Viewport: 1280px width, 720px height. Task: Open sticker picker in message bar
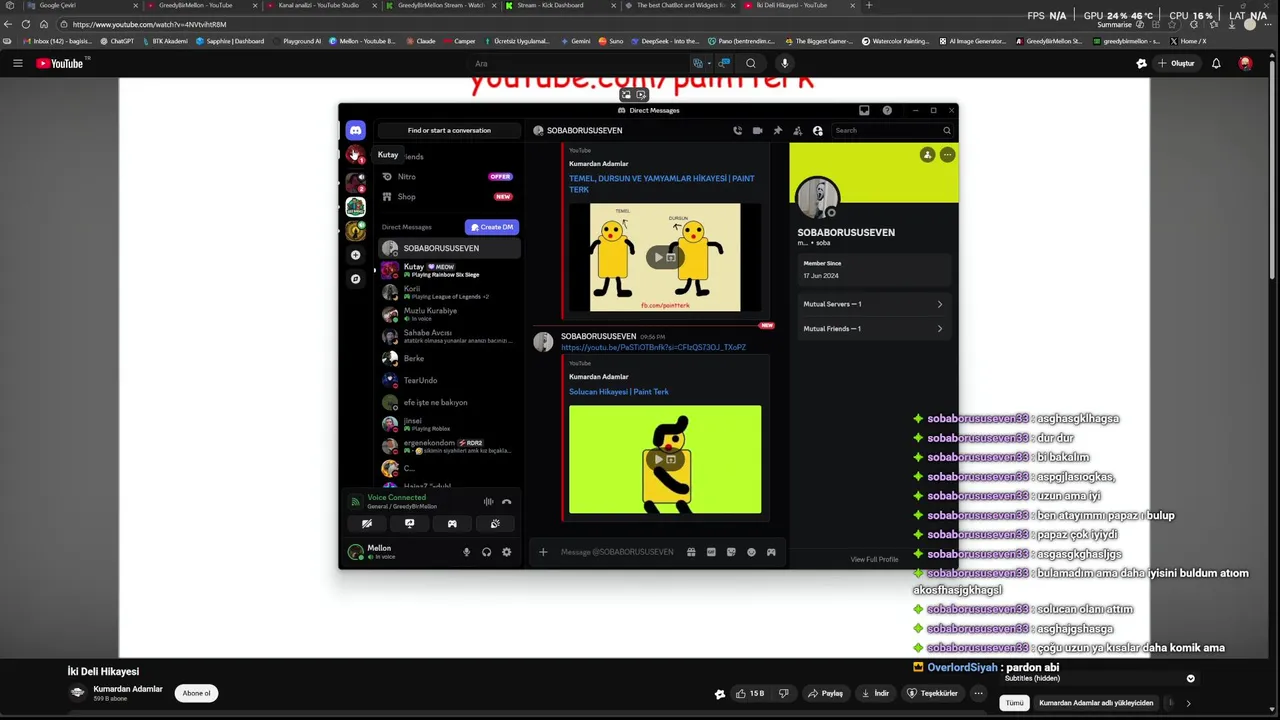(x=731, y=552)
